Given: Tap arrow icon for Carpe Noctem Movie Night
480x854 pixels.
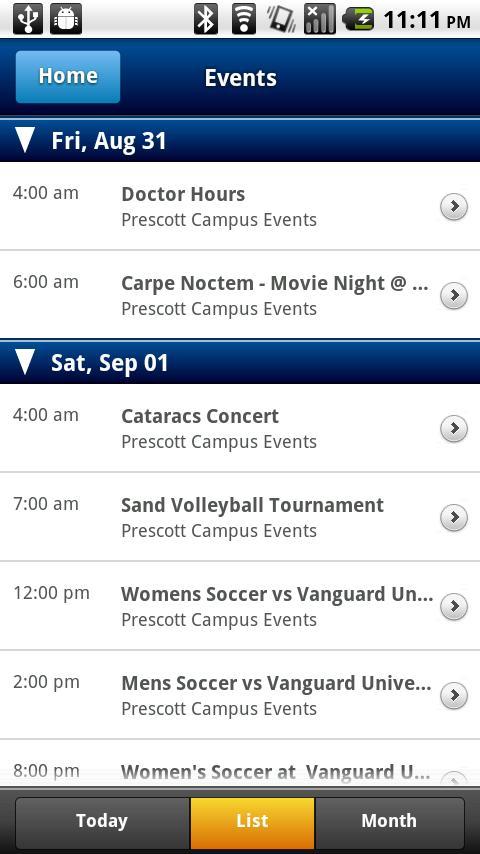Looking at the screenshot, I should tap(454, 296).
